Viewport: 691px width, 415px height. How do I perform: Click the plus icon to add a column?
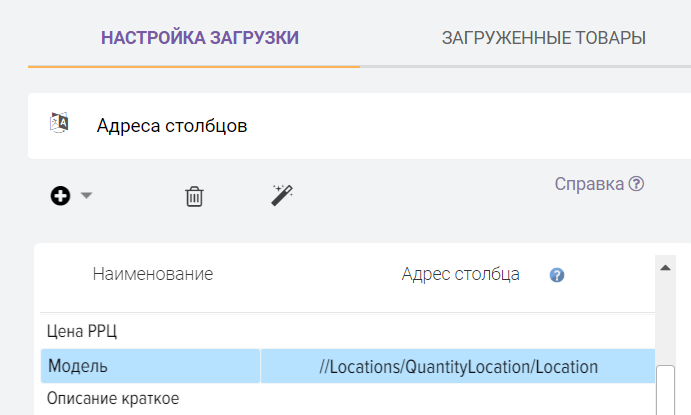click(60, 196)
